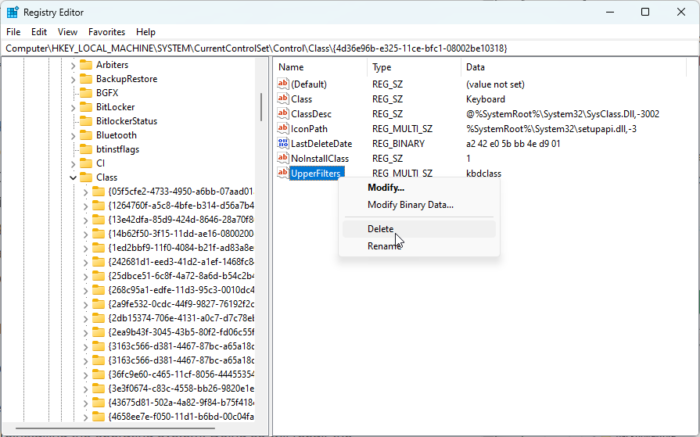The image size is (700, 437).
Task: Collapse the Class key
Action: point(73,178)
